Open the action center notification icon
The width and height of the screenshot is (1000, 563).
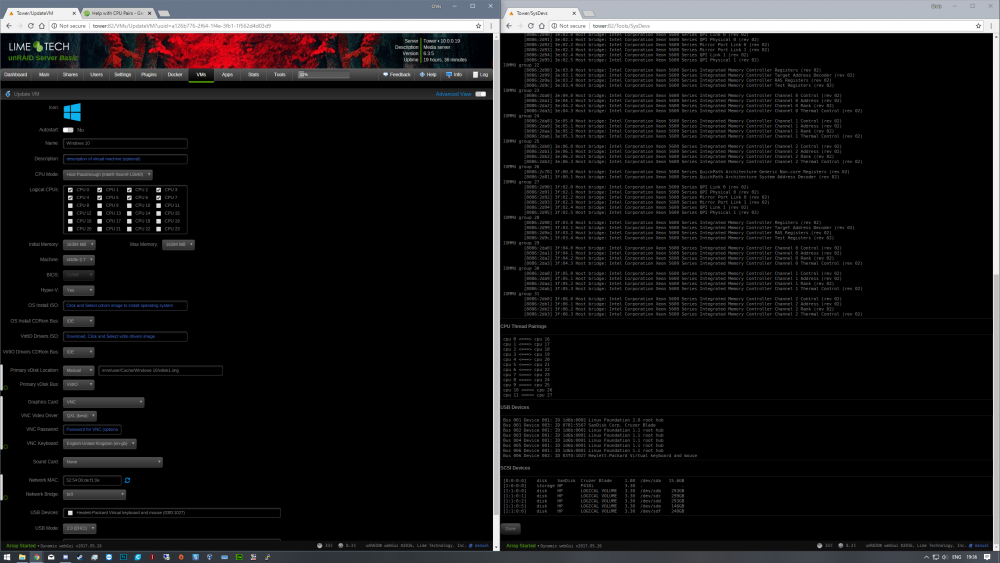(987, 557)
